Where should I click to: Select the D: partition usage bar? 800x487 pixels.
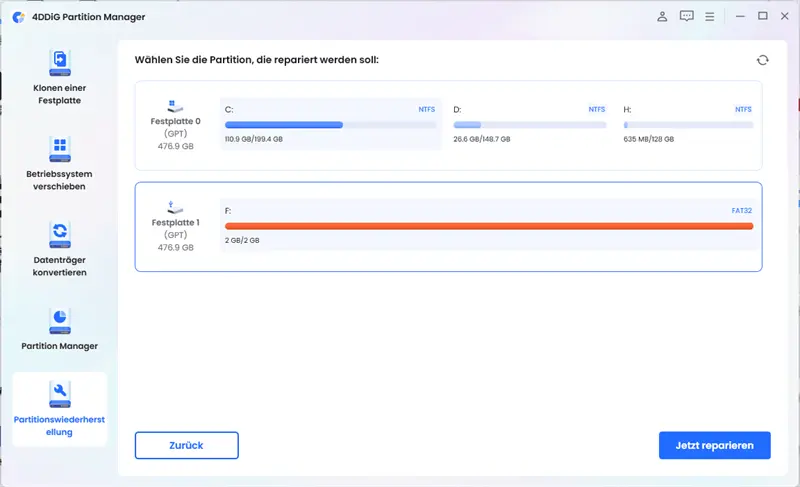[x=530, y=125]
